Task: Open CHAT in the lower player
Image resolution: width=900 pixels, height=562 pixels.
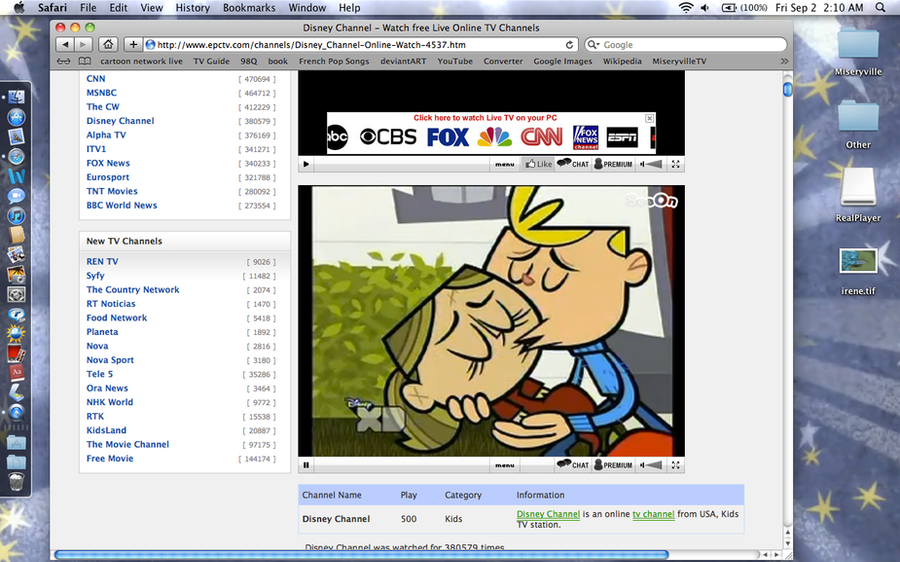Action: [x=573, y=465]
